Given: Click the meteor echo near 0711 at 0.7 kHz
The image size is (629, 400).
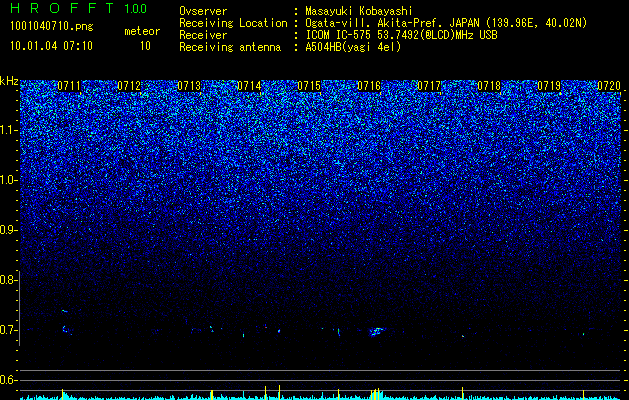Looking at the screenshot, I should [x=66, y=330].
